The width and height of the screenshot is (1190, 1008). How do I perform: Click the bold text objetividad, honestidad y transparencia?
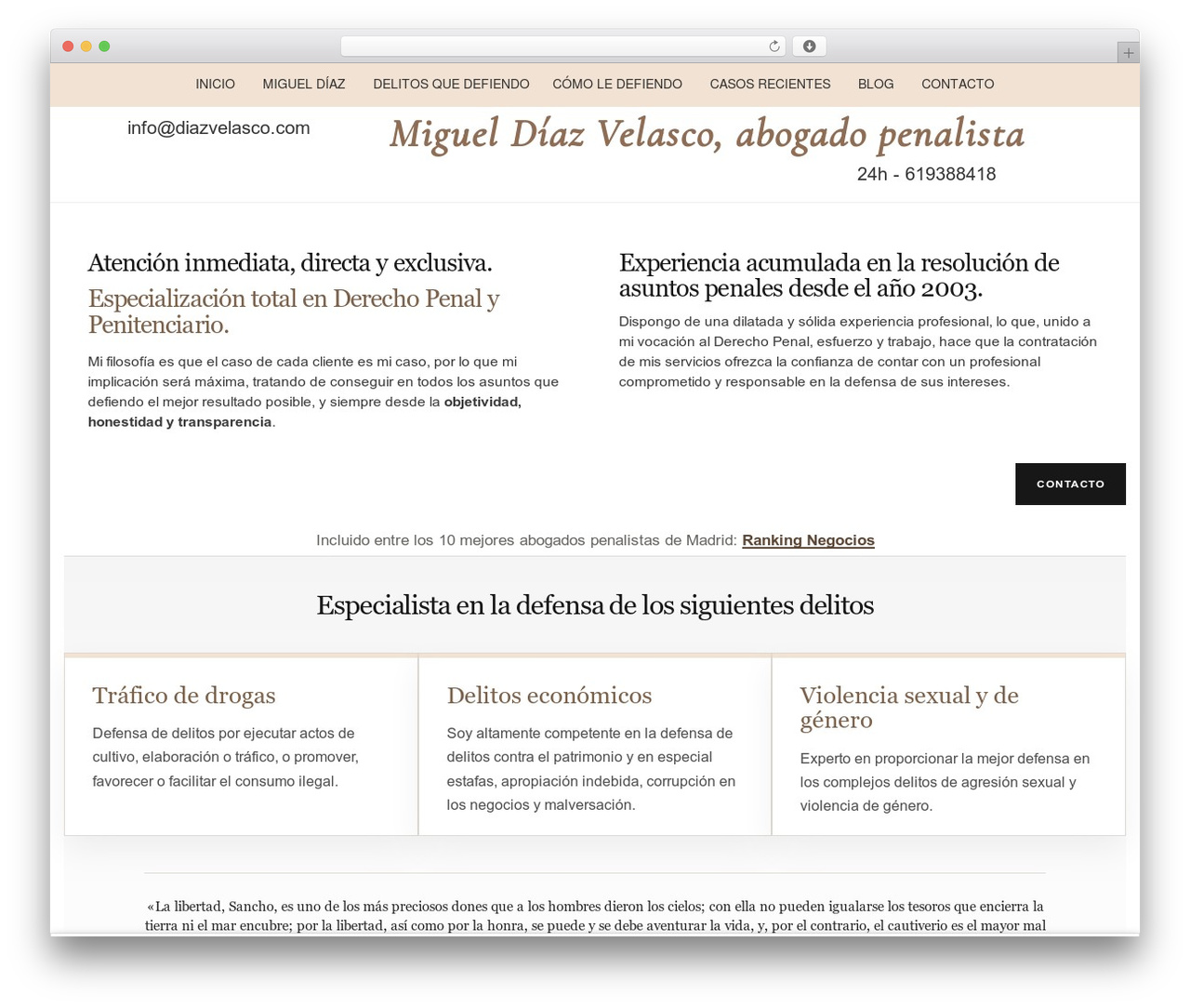(304, 412)
